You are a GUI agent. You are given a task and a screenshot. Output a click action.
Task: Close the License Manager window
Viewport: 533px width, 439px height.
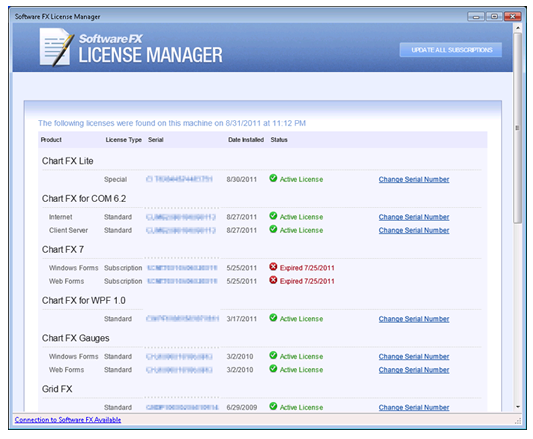click(513, 16)
